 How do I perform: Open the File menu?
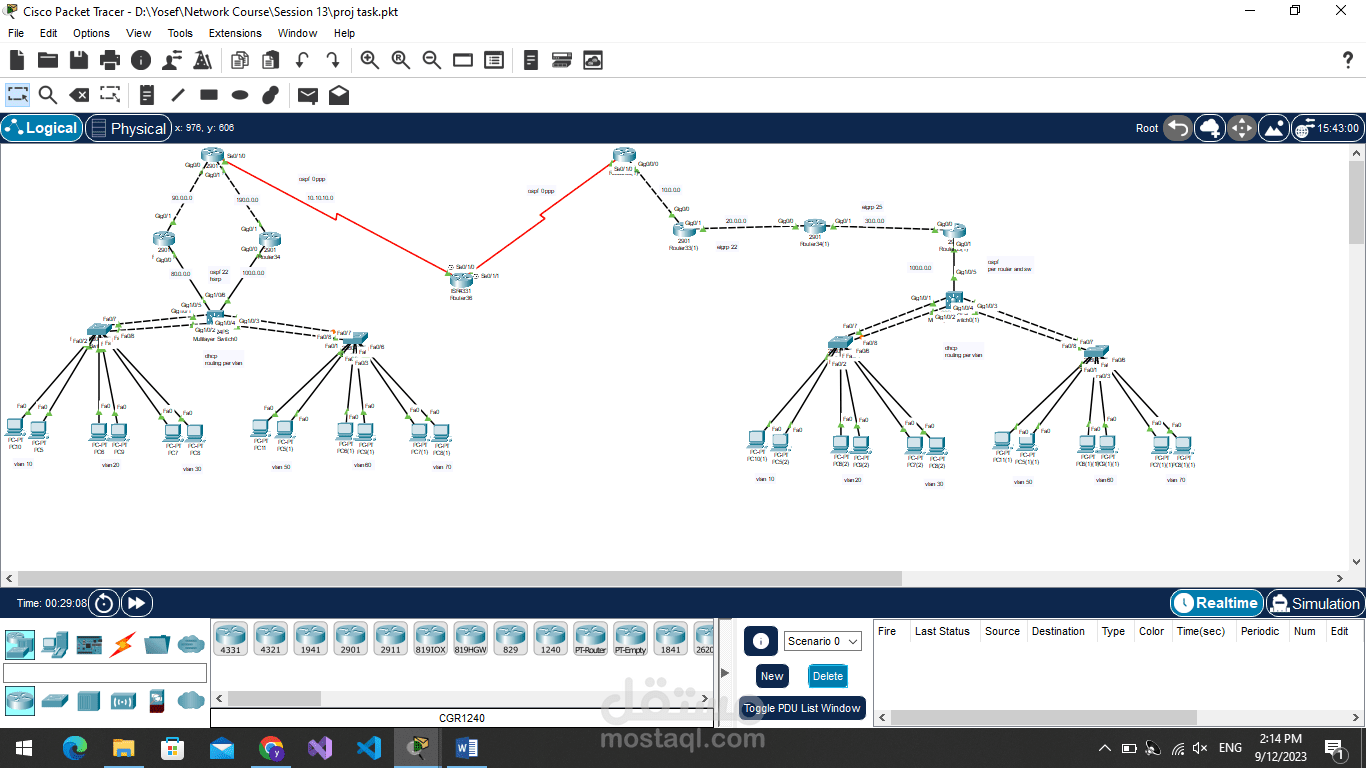pos(16,33)
